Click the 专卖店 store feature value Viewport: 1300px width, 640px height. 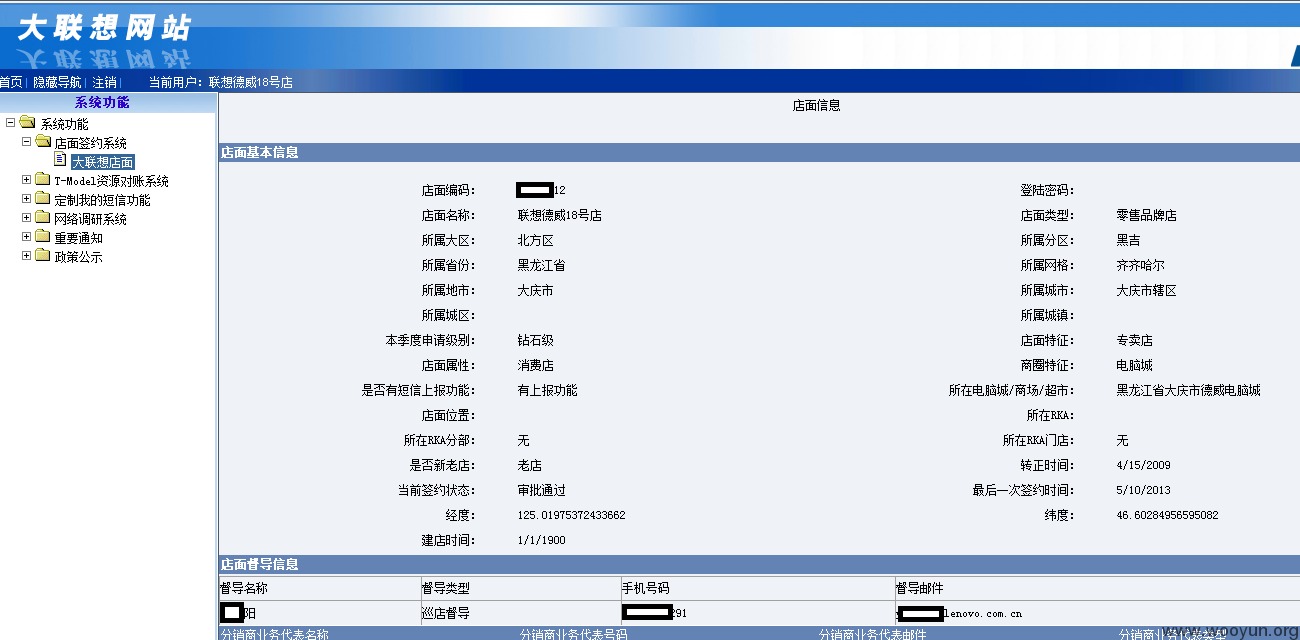(1134, 340)
